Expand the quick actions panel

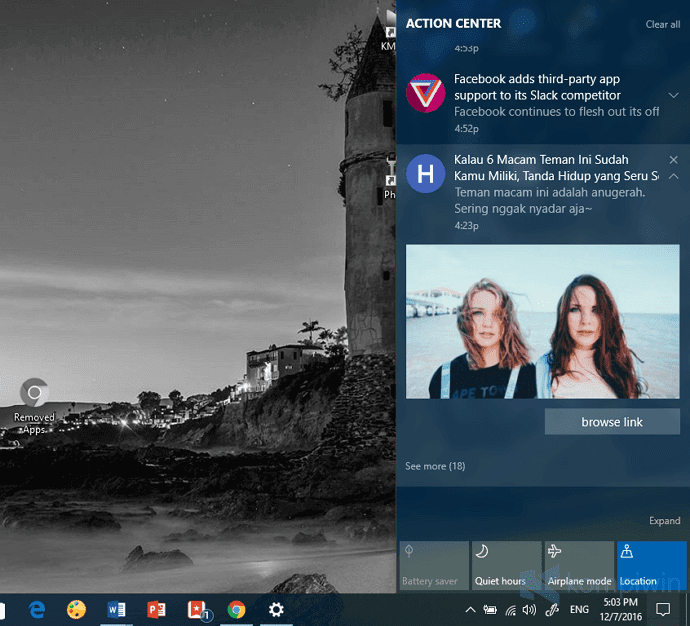pos(664,521)
